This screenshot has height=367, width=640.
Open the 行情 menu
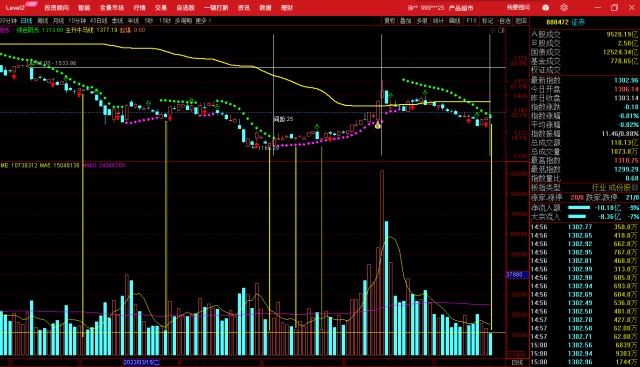coord(139,7)
